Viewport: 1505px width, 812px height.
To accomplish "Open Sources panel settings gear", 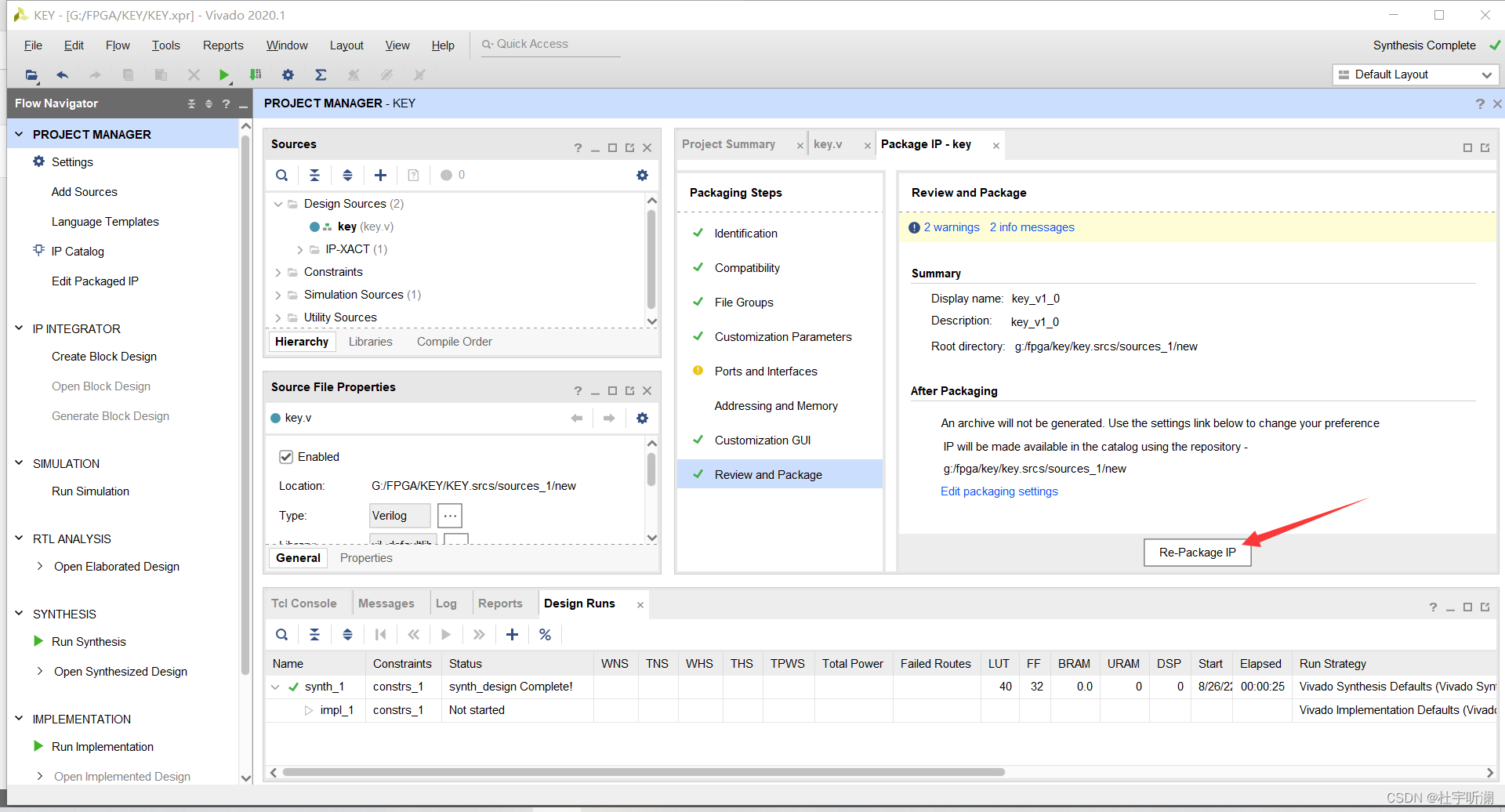I will (x=642, y=176).
